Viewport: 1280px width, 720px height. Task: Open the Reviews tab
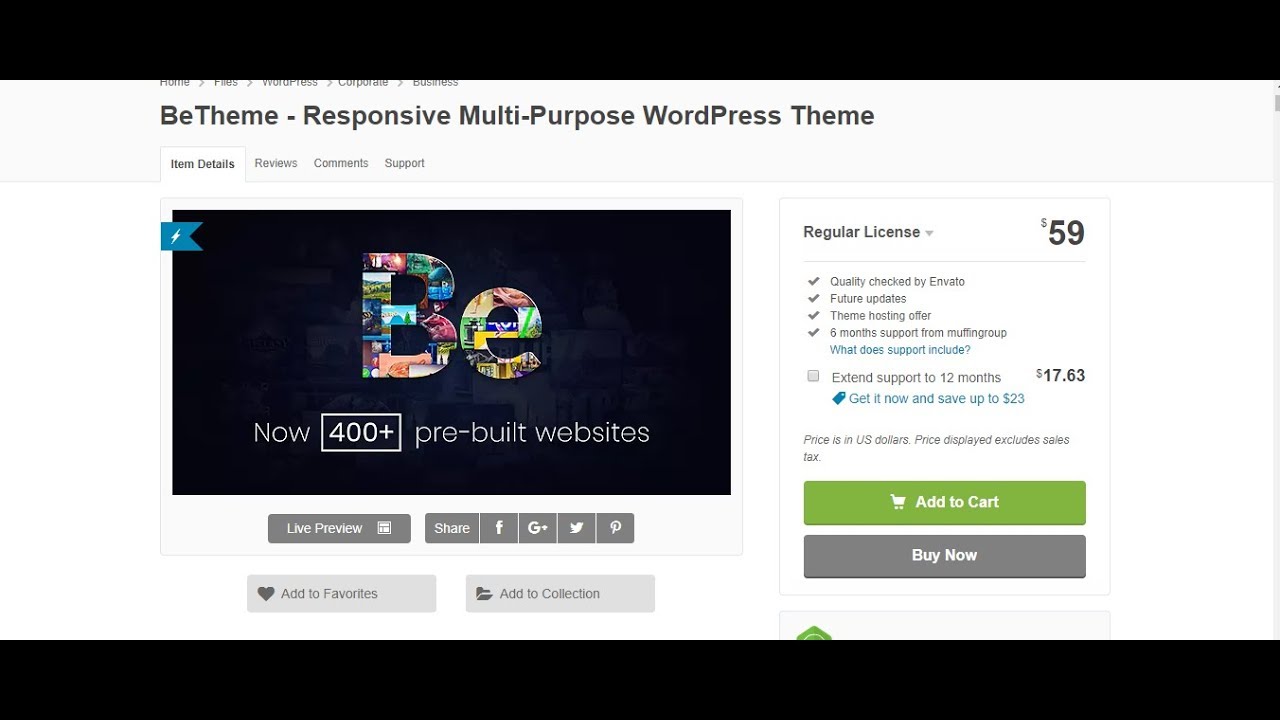[276, 163]
